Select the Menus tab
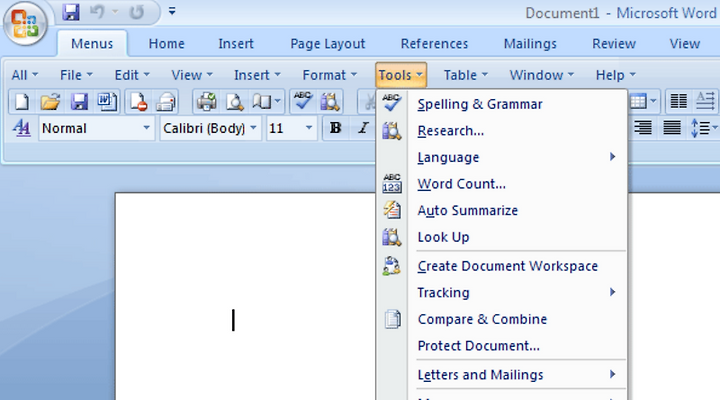This screenshot has width=720, height=400. click(92, 44)
